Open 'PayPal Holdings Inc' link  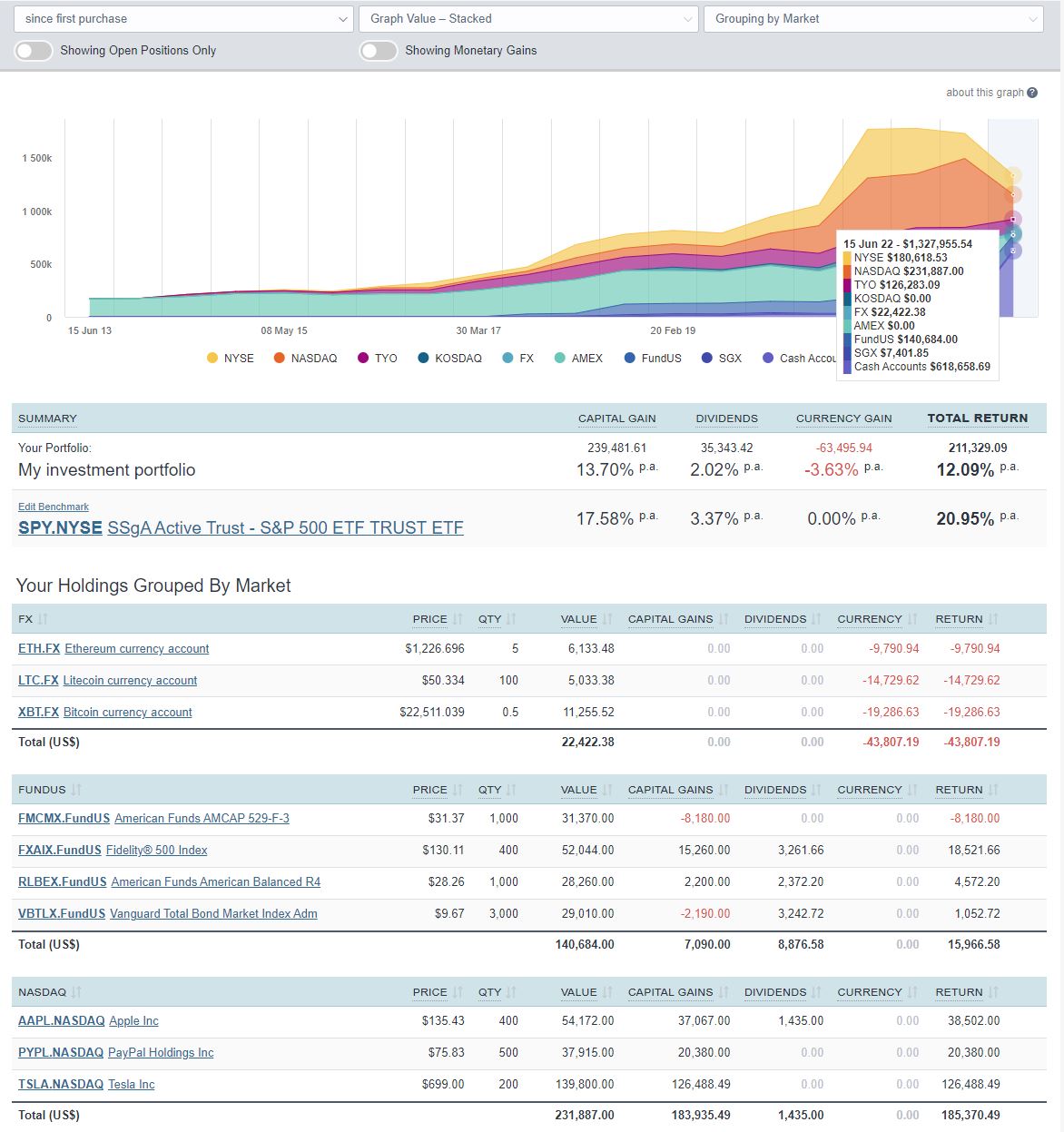tap(161, 1052)
